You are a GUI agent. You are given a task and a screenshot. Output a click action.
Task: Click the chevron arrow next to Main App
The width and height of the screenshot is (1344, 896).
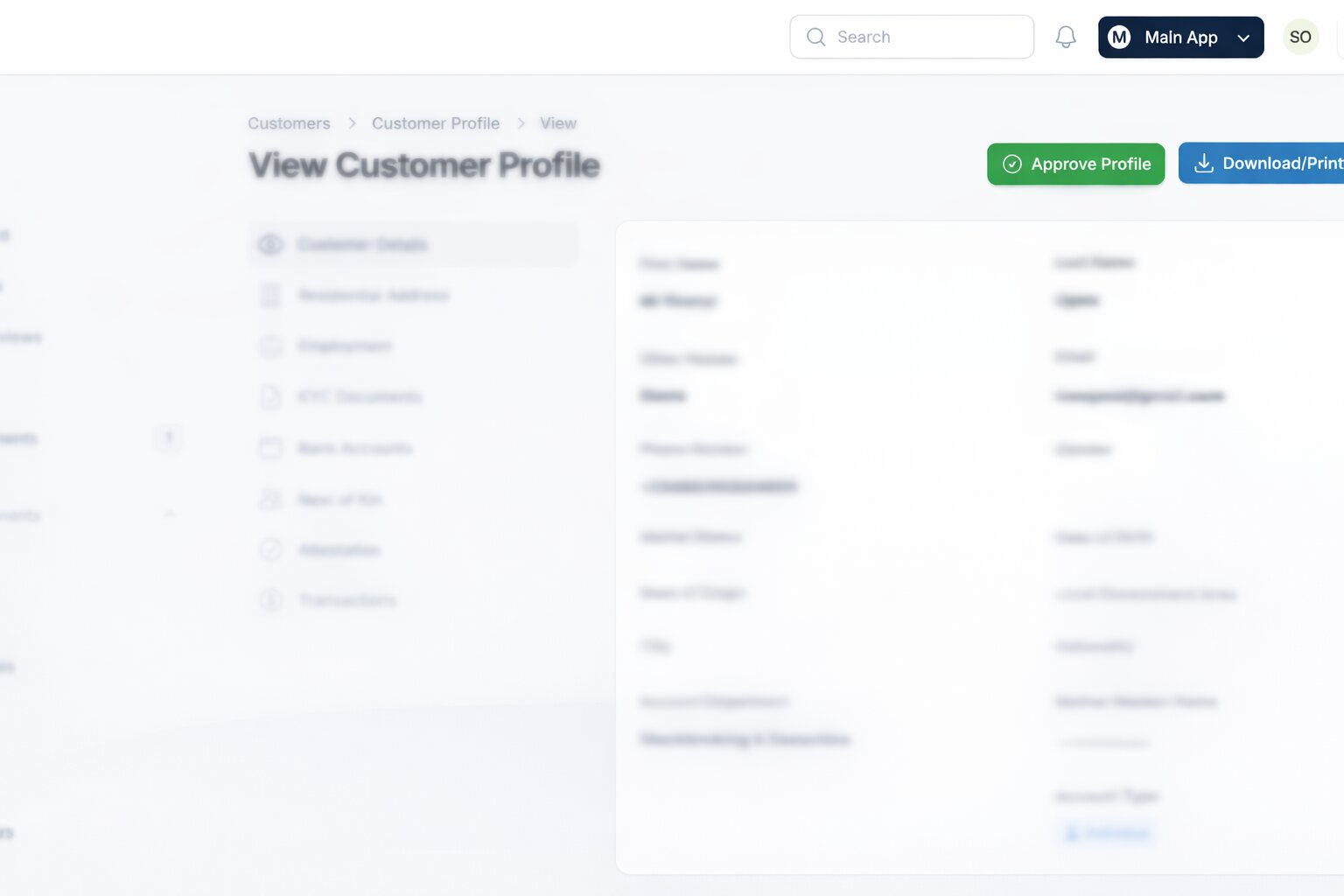click(1243, 38)
